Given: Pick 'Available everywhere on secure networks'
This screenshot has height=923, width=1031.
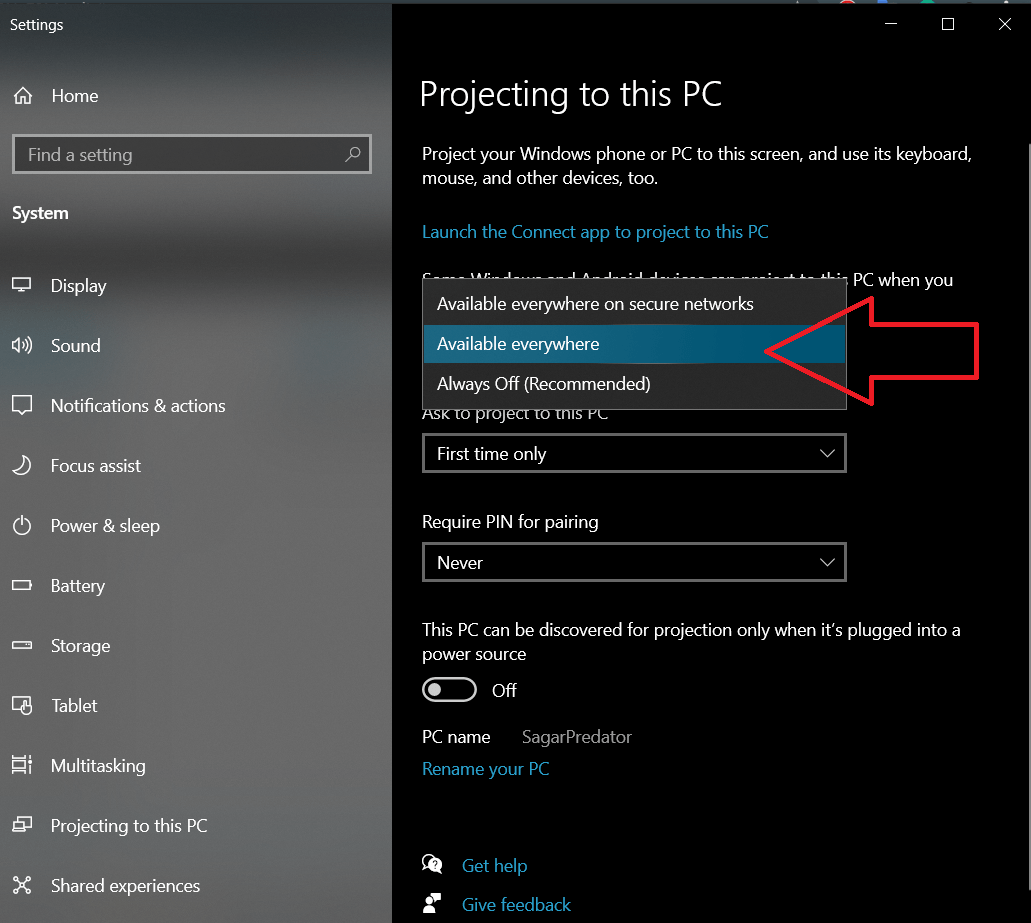Looking at the screenshot, I should (595, 304).
